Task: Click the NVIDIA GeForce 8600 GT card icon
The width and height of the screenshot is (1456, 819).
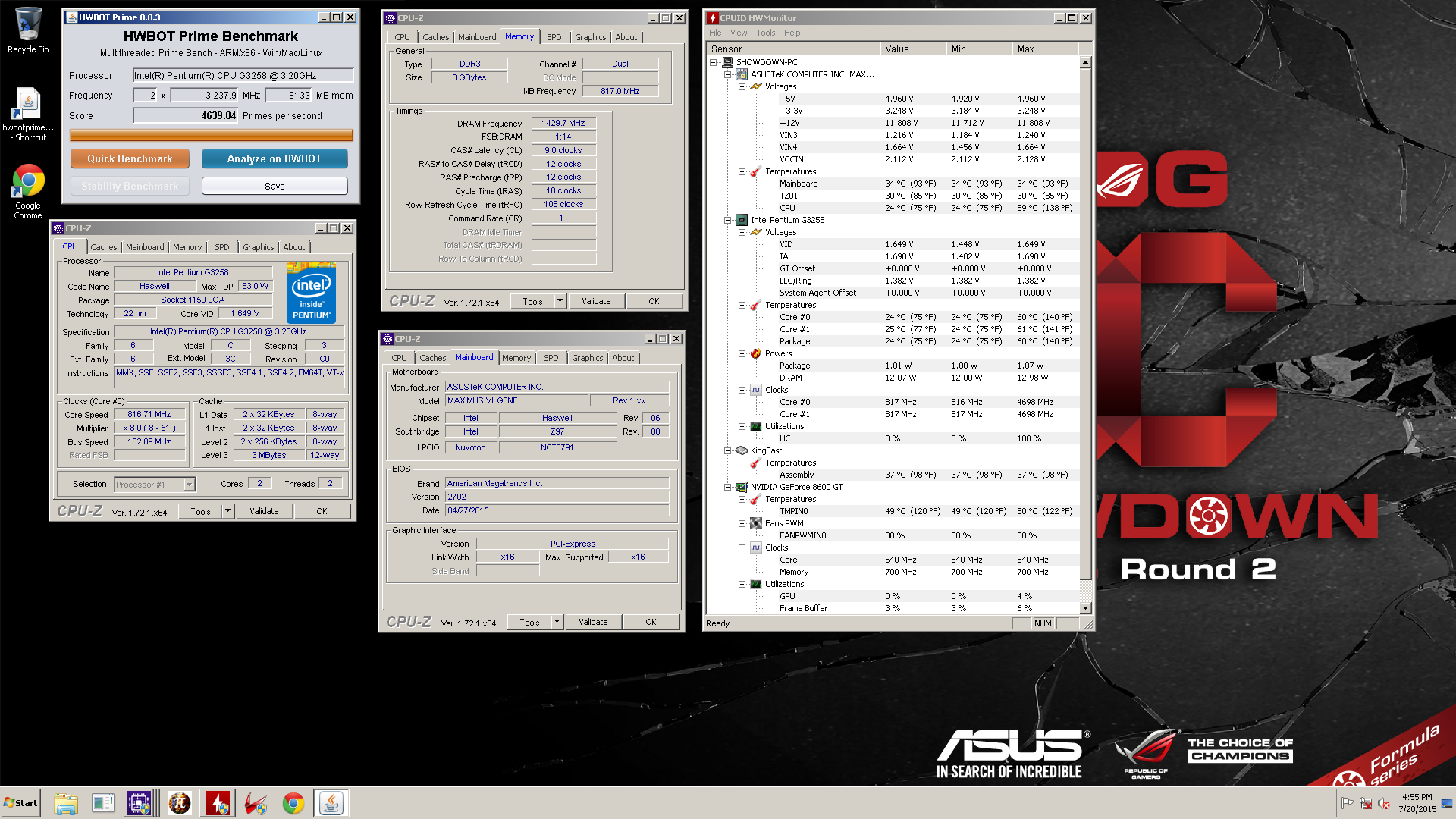Action: [742, 487]
